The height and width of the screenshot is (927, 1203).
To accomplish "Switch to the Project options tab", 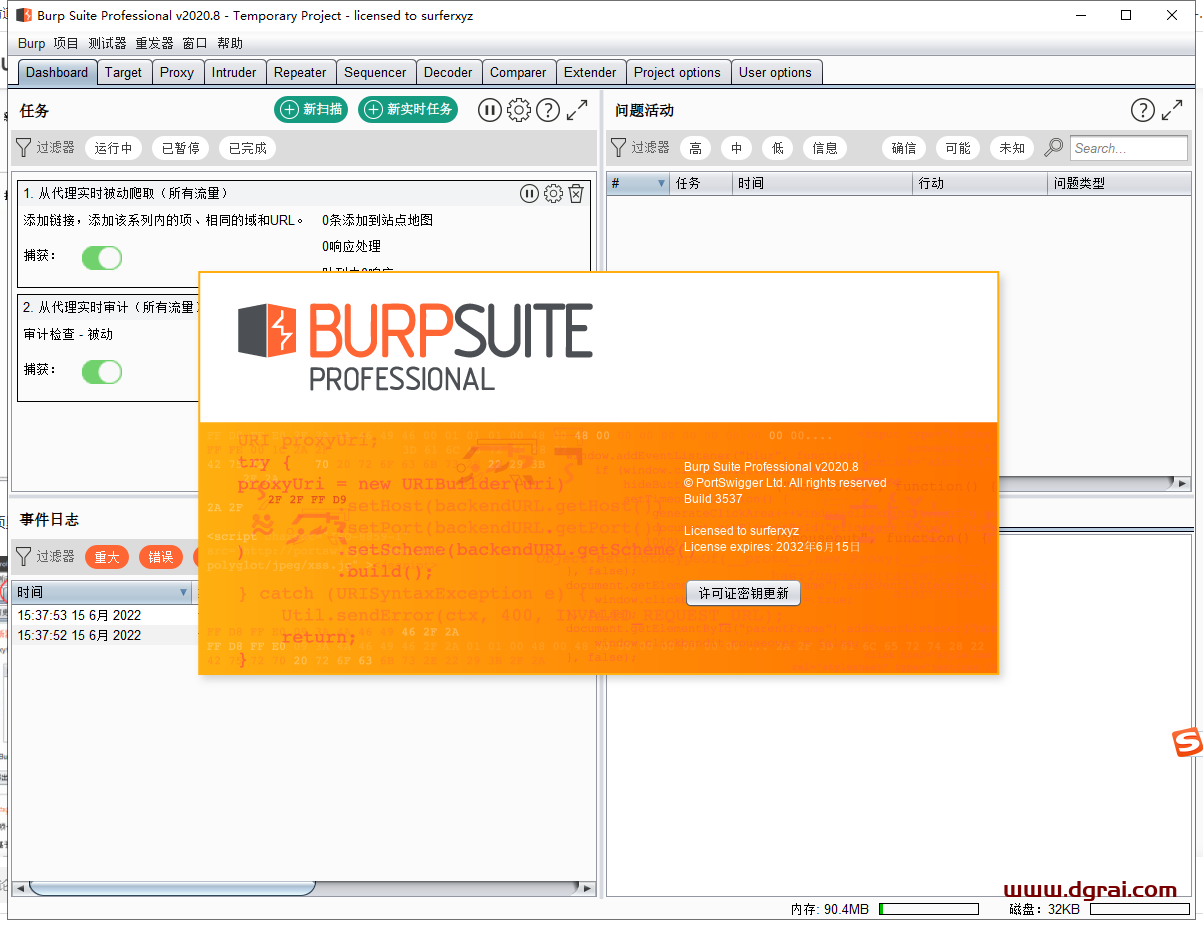I will pos(677,72).
